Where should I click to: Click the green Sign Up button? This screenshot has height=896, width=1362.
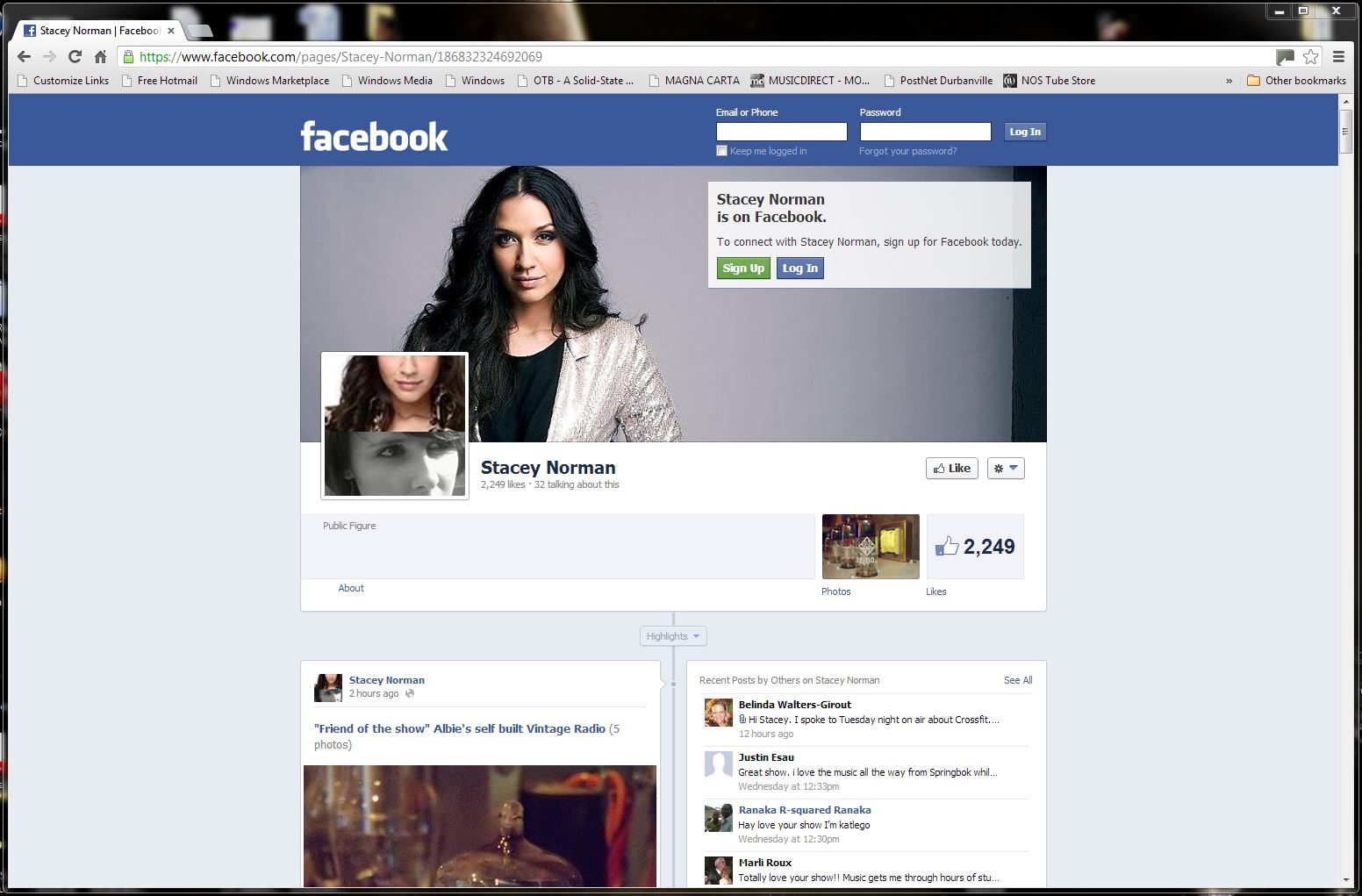[x=743, y=269]
